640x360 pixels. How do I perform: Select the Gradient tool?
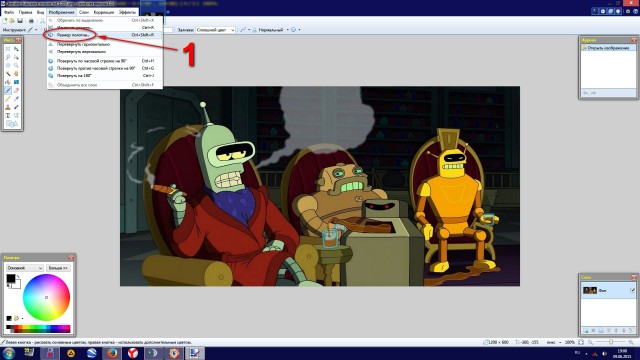pyautogui.click(x=16, y=82)
